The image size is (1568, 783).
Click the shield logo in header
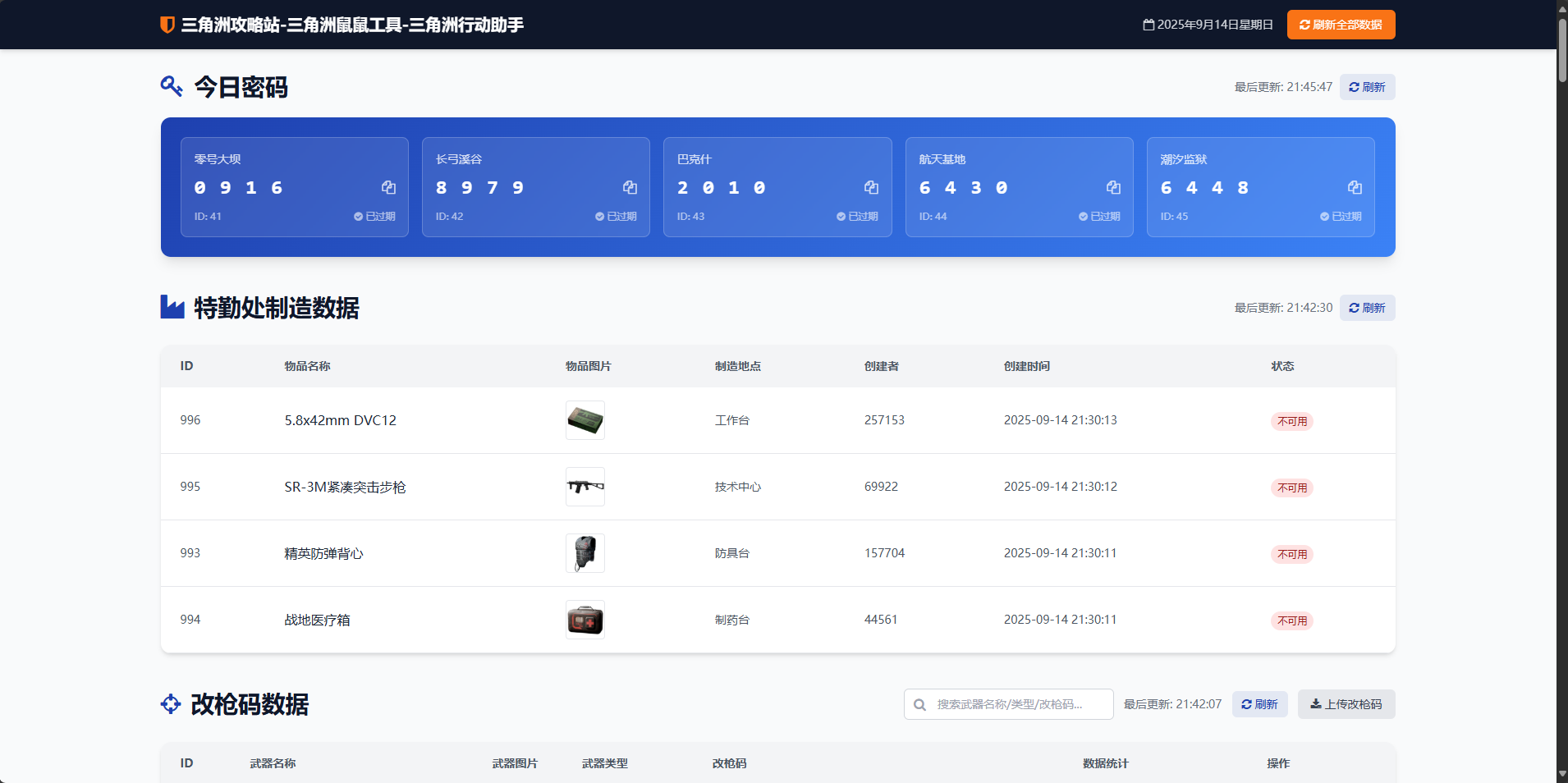[x=167, y=25]
